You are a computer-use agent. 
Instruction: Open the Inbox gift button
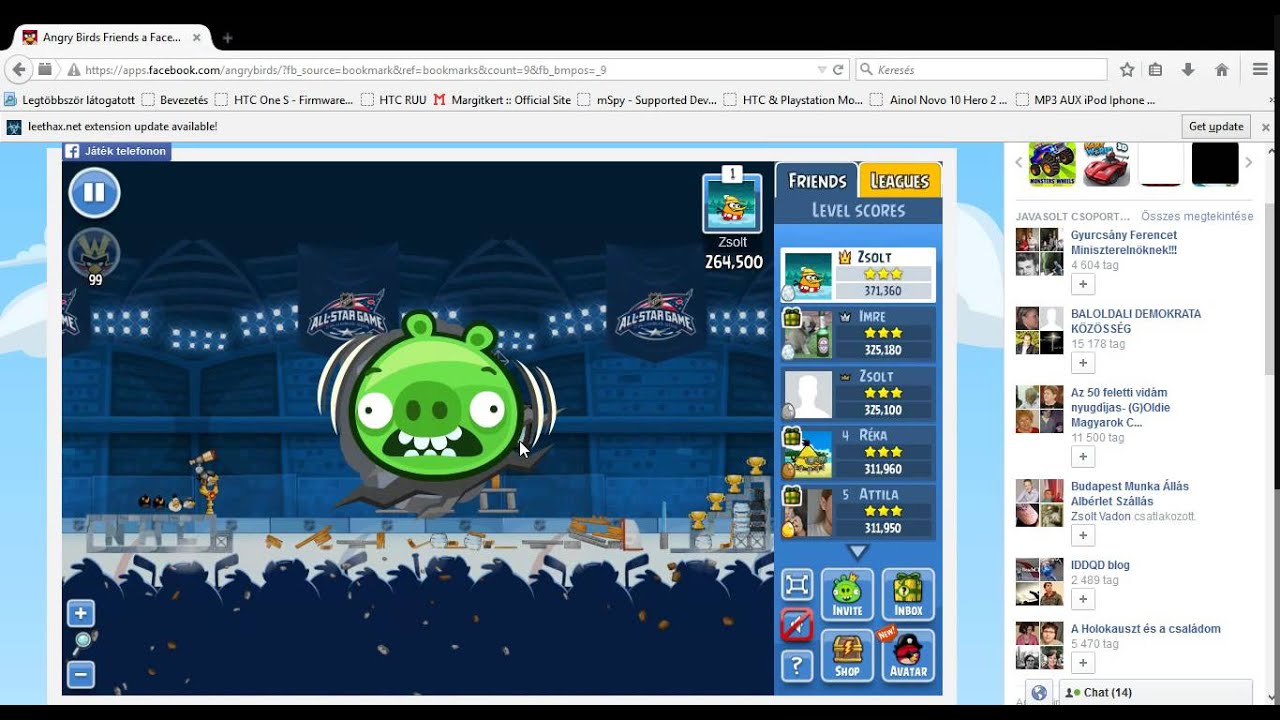[908, 595]
